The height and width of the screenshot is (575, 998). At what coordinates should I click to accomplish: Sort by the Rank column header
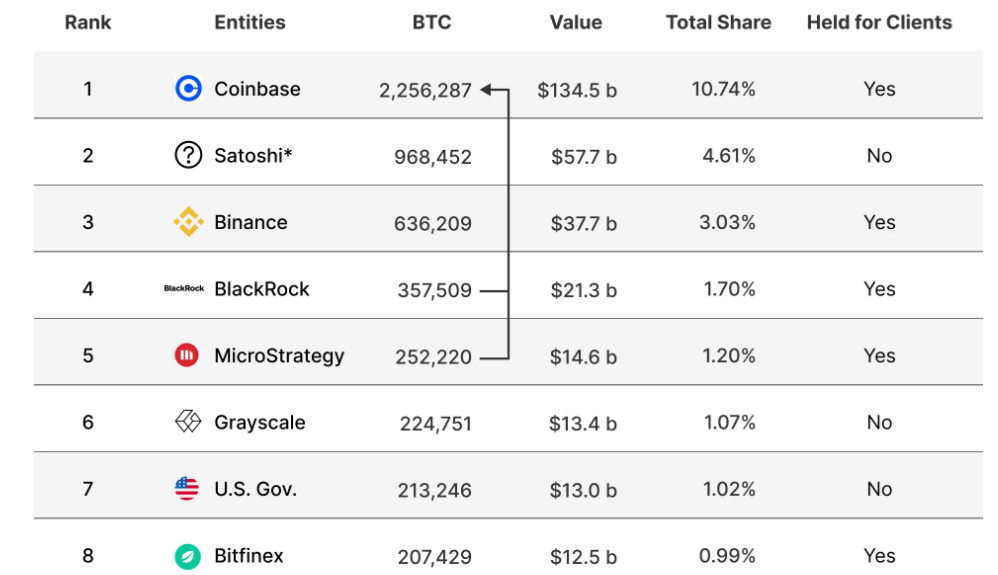88,22
